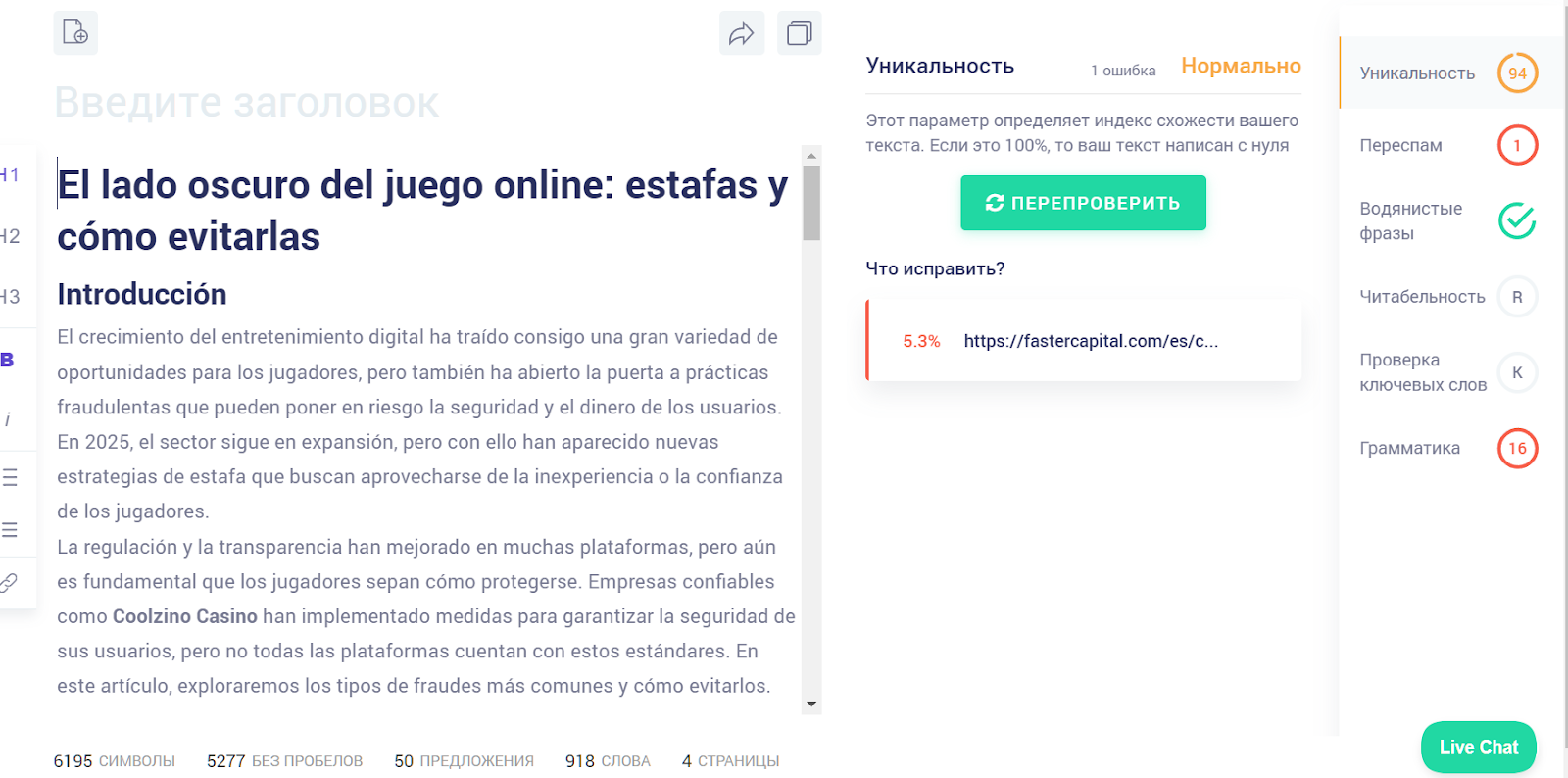Click the share arrow icon
The width and height of the screenshot is (1568, 778).
(741, 33)
